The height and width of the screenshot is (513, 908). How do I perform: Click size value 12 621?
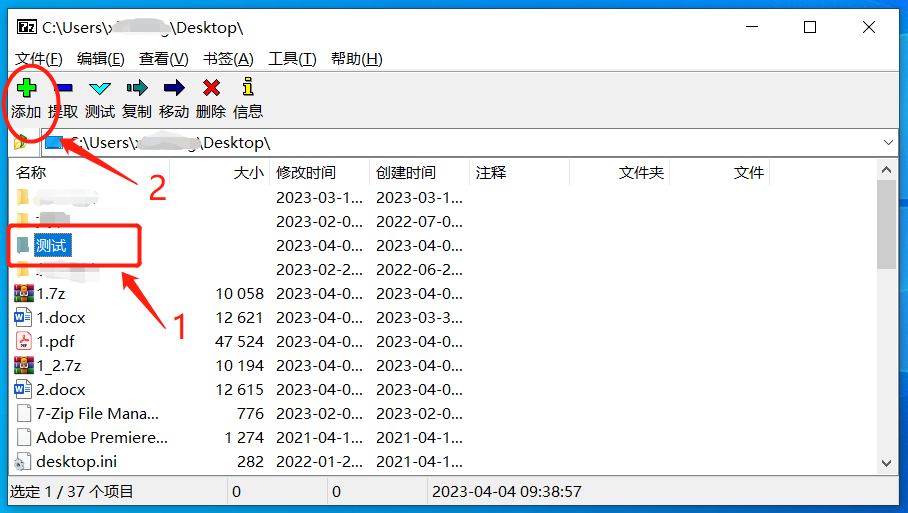pos(240,317)
